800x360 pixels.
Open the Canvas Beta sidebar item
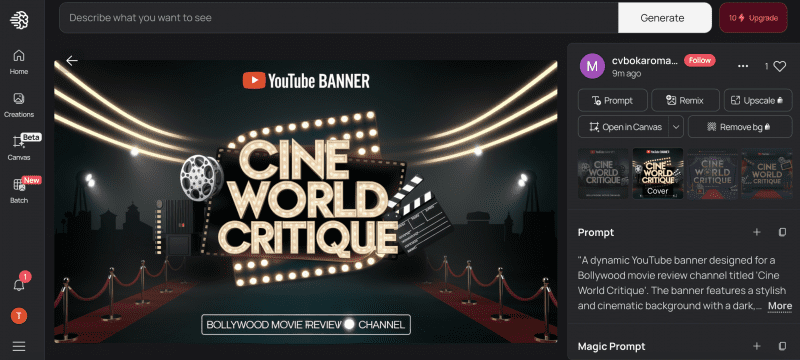point(19,147)
